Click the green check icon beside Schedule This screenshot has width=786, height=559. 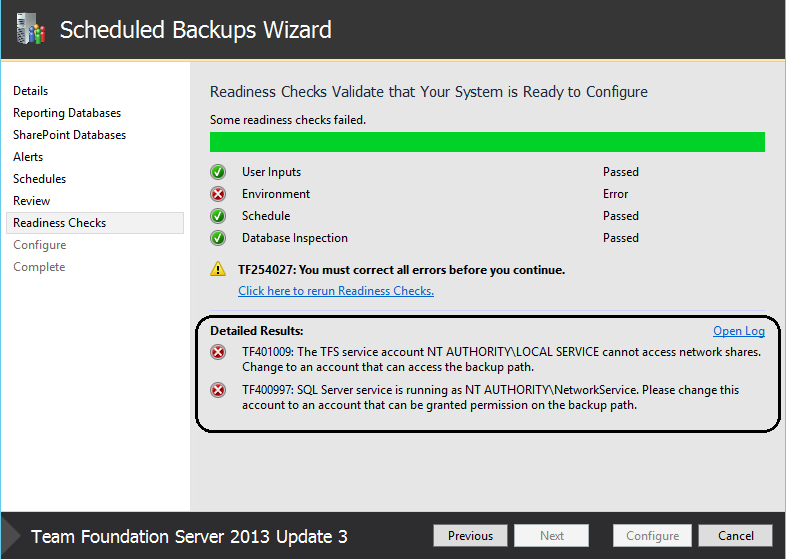click(218, 216)
